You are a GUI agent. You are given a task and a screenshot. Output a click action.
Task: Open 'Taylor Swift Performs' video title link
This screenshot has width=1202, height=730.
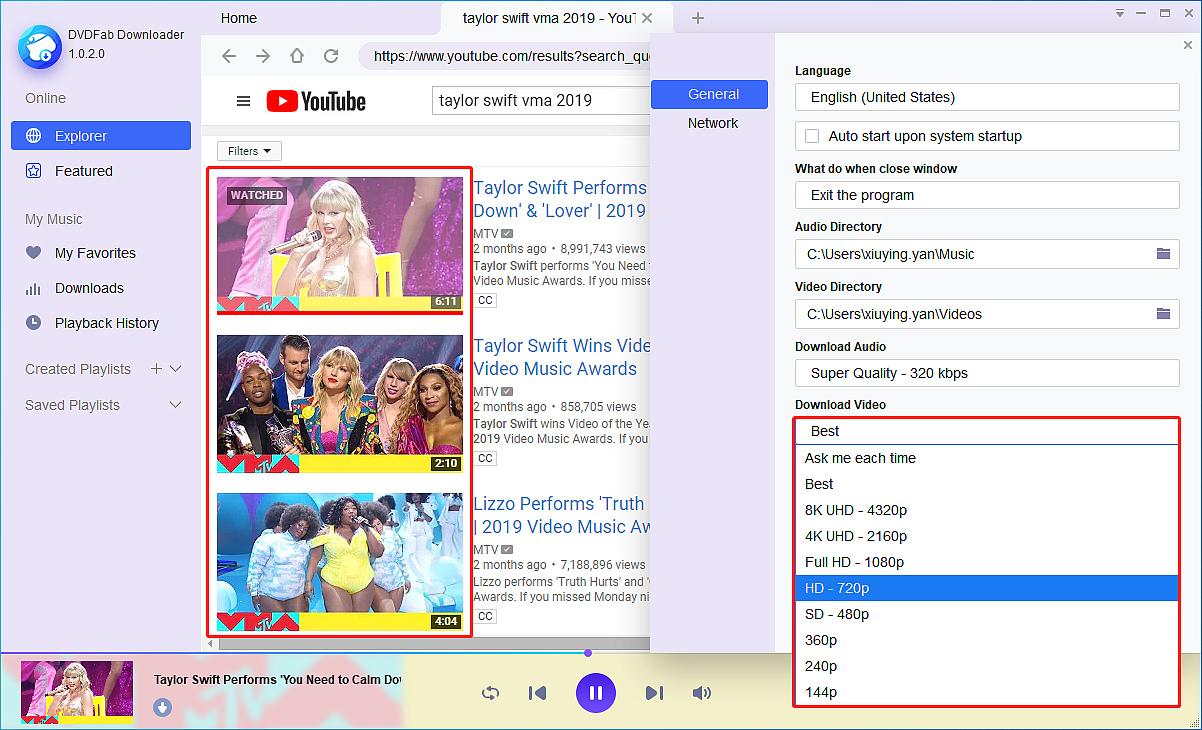(x=561, y=199)
